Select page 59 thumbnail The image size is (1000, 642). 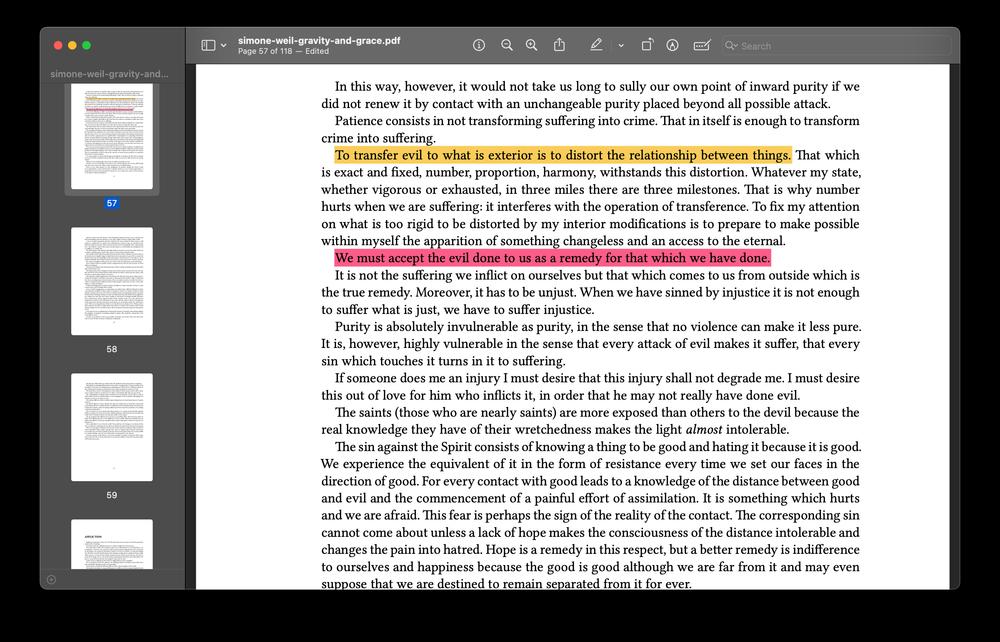[x=112, y=427]
